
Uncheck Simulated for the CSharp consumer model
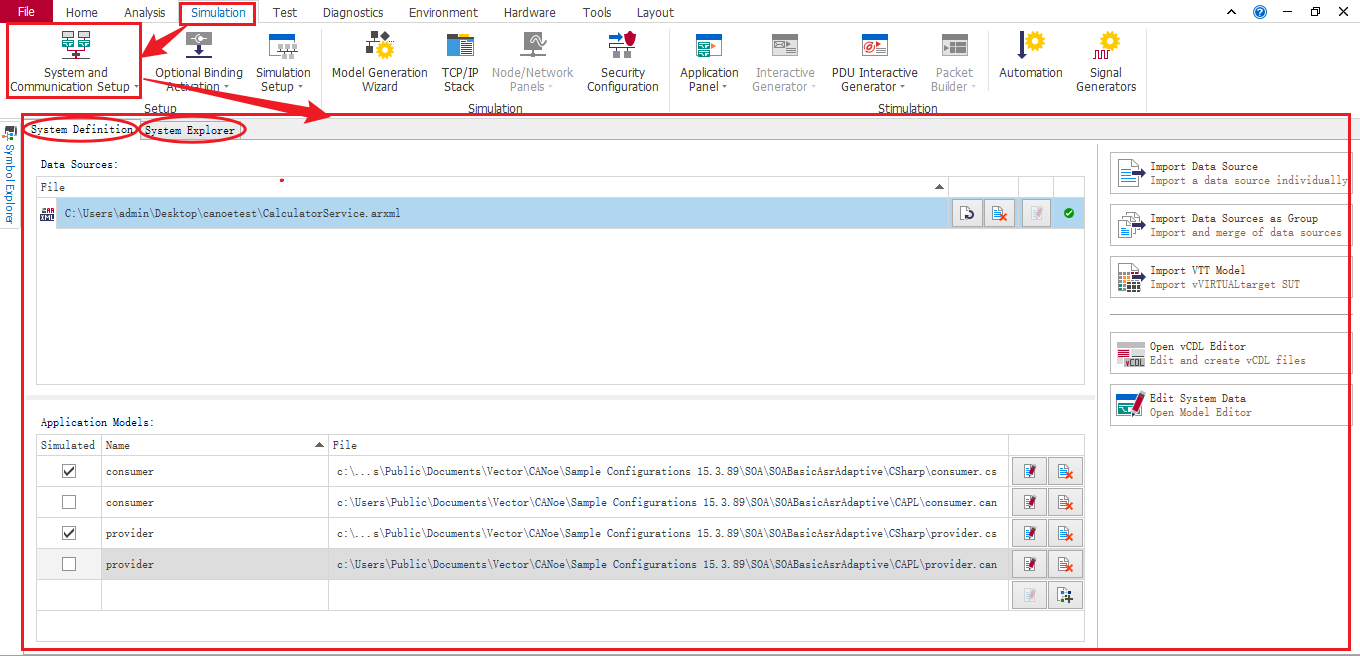68,470
